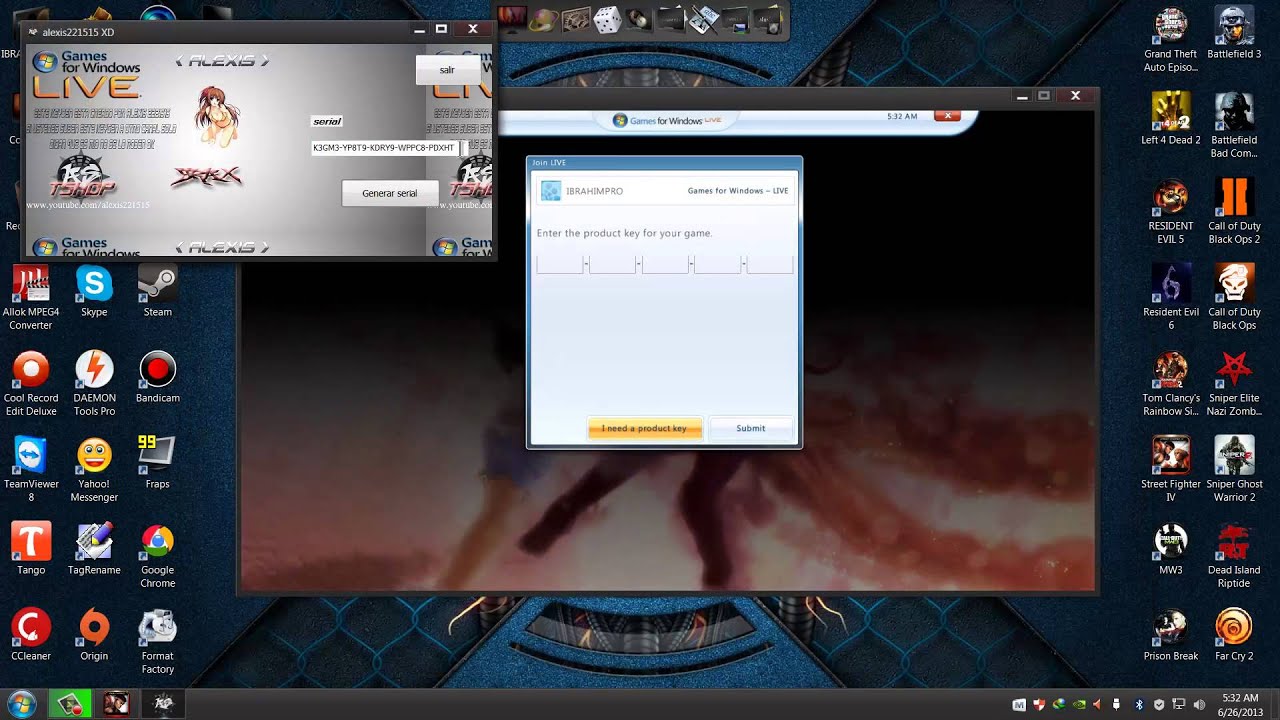Image resolution: width=1280 pixels, height=720 pixels.
Task: Select the Format Factory icon
Action: coord(157,628)
